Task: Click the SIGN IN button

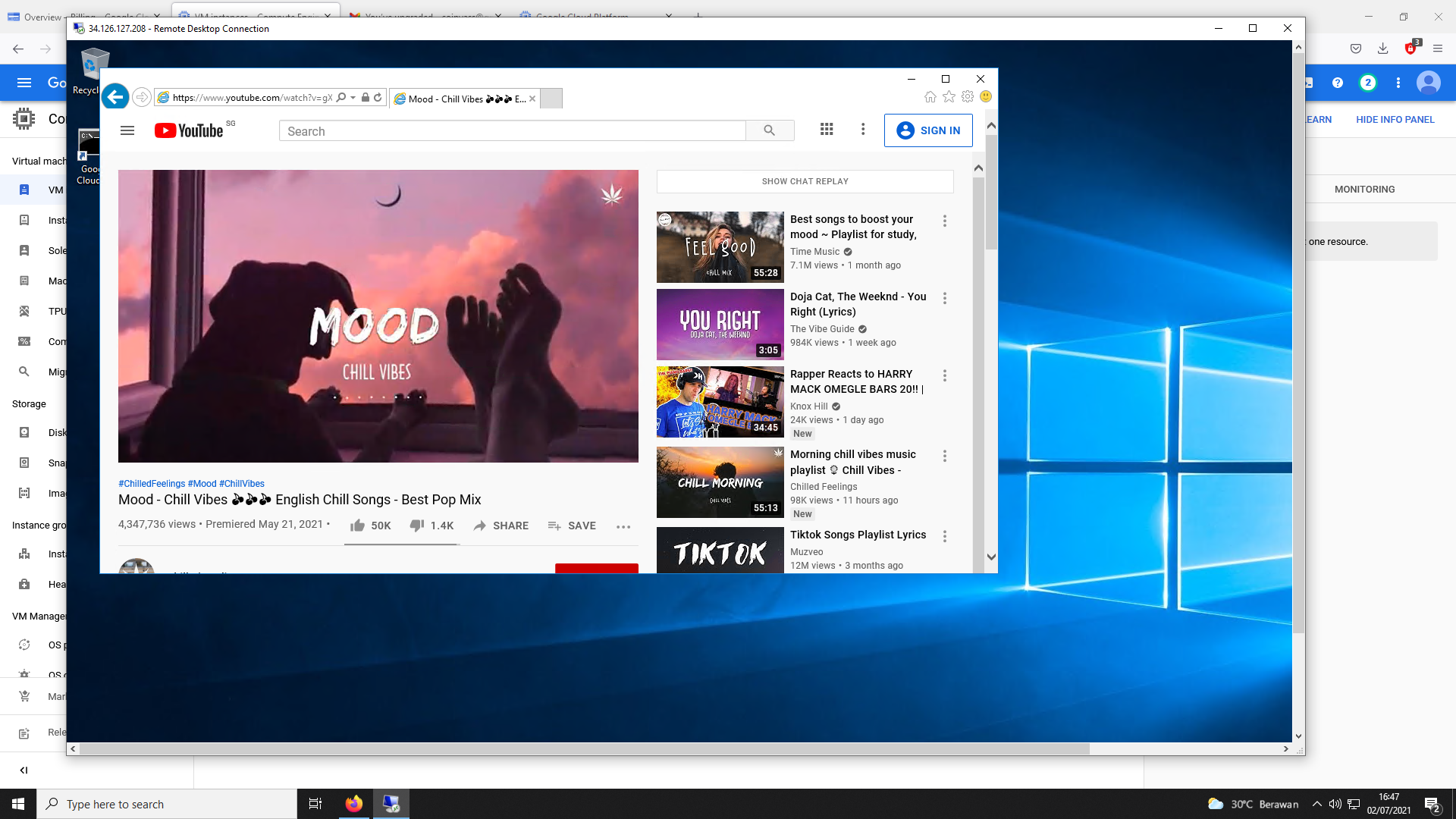Action: (928, 130)
